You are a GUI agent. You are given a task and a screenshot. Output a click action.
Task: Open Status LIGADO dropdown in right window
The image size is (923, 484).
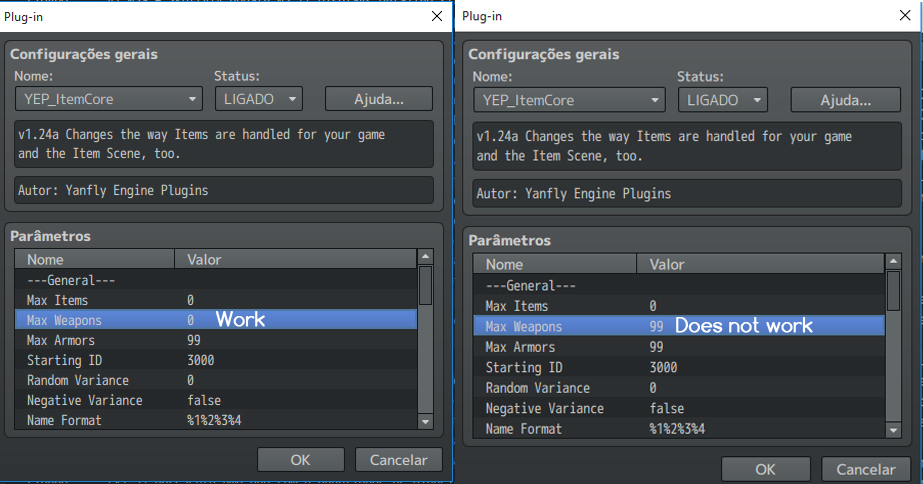click(723, 100)
